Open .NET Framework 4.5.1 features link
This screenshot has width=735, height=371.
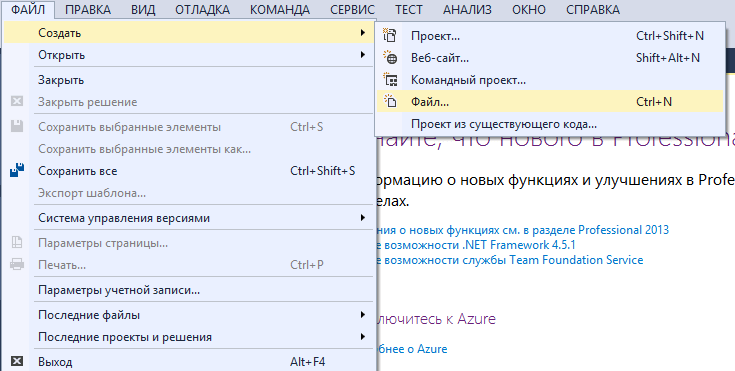tap(476, 245)
